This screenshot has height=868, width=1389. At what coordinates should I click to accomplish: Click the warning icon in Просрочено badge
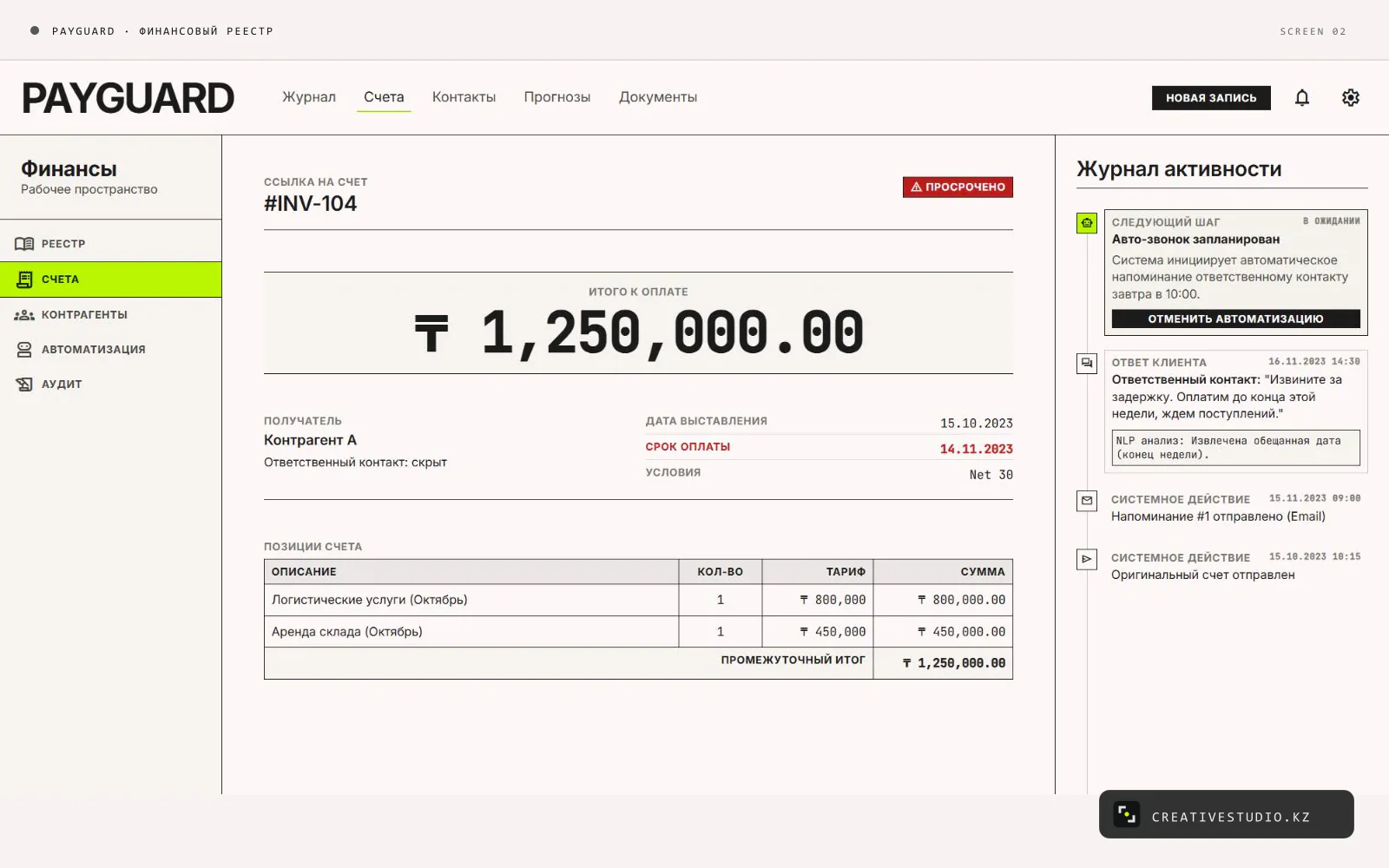point(916,187)
